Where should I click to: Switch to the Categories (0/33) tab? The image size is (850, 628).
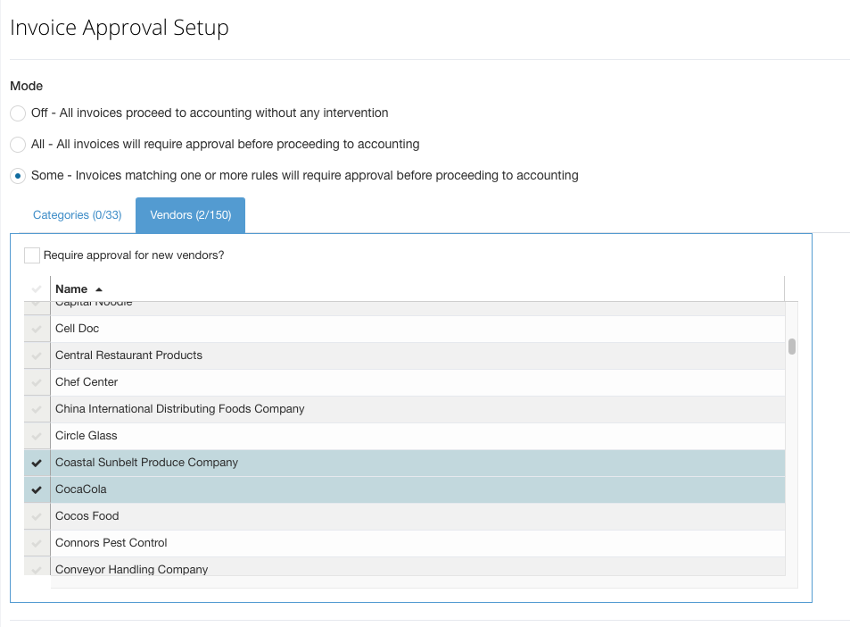[x=77, y=215]
